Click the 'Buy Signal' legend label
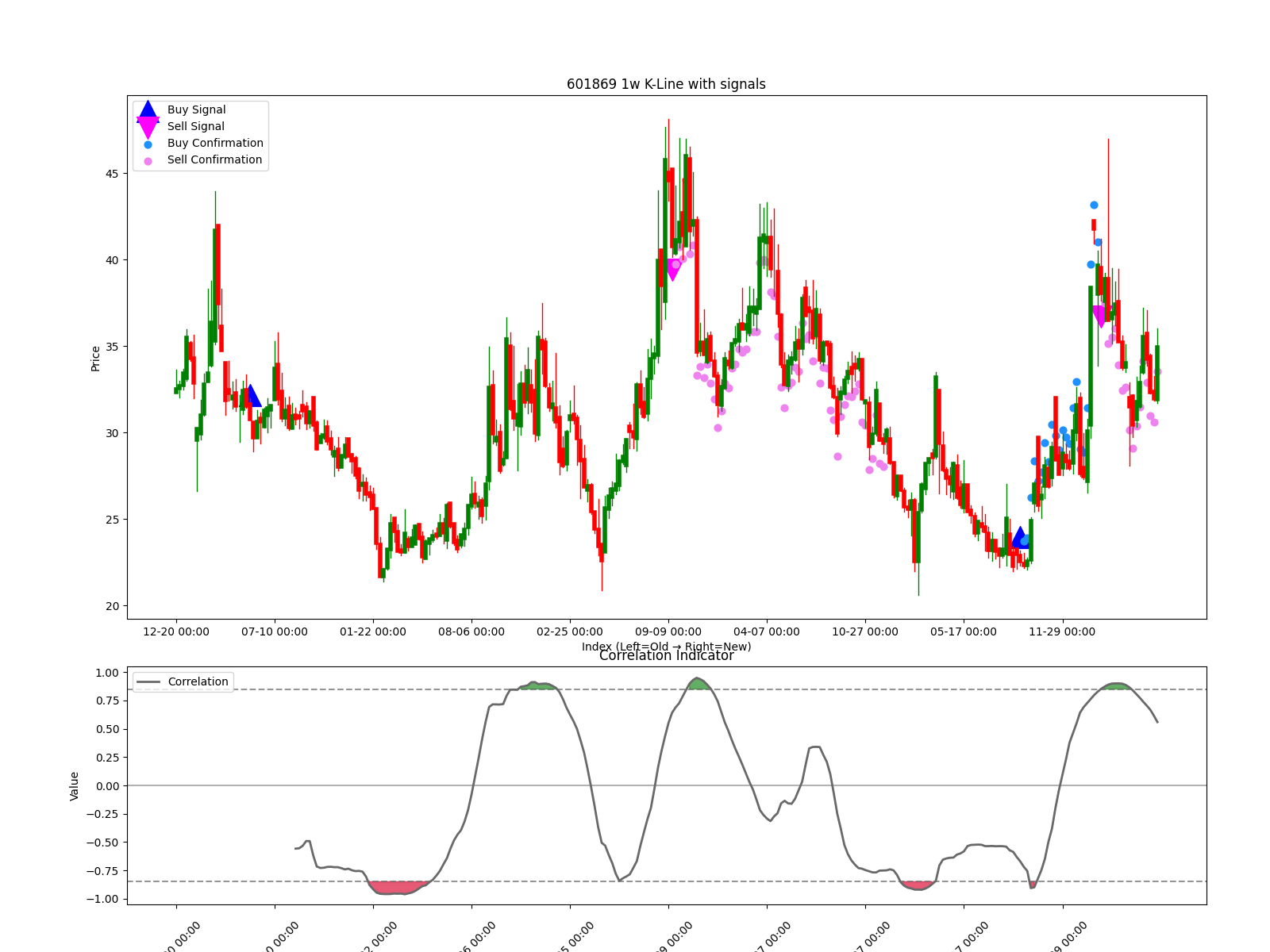The width and height of the screenshot is (1270, 952). (x=196, y=110)
